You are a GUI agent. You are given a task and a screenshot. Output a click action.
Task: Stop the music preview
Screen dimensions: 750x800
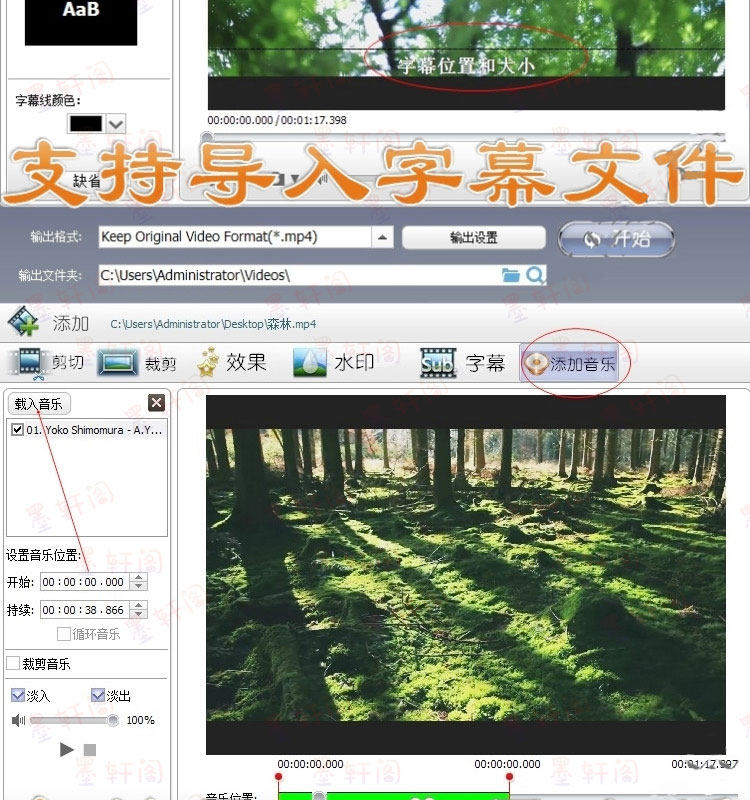(x=90, y=750)
